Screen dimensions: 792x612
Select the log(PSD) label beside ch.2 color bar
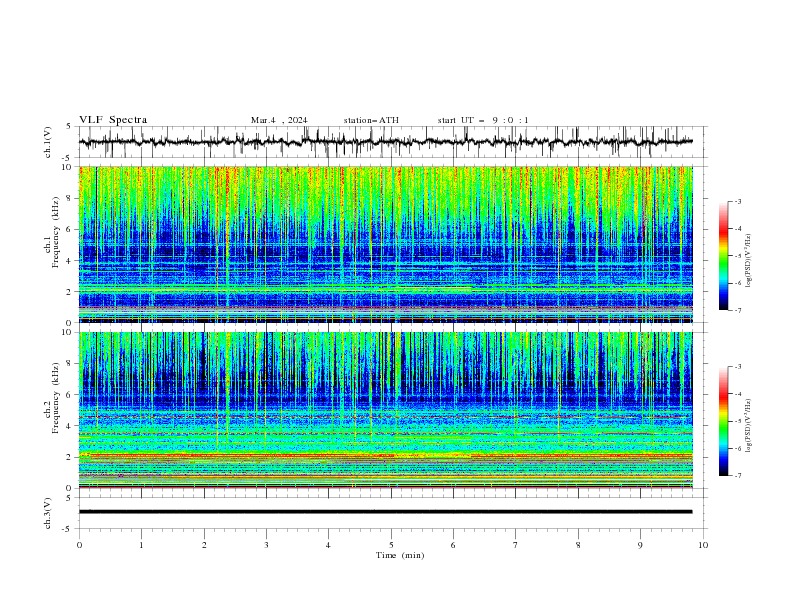tap(749, 425)
